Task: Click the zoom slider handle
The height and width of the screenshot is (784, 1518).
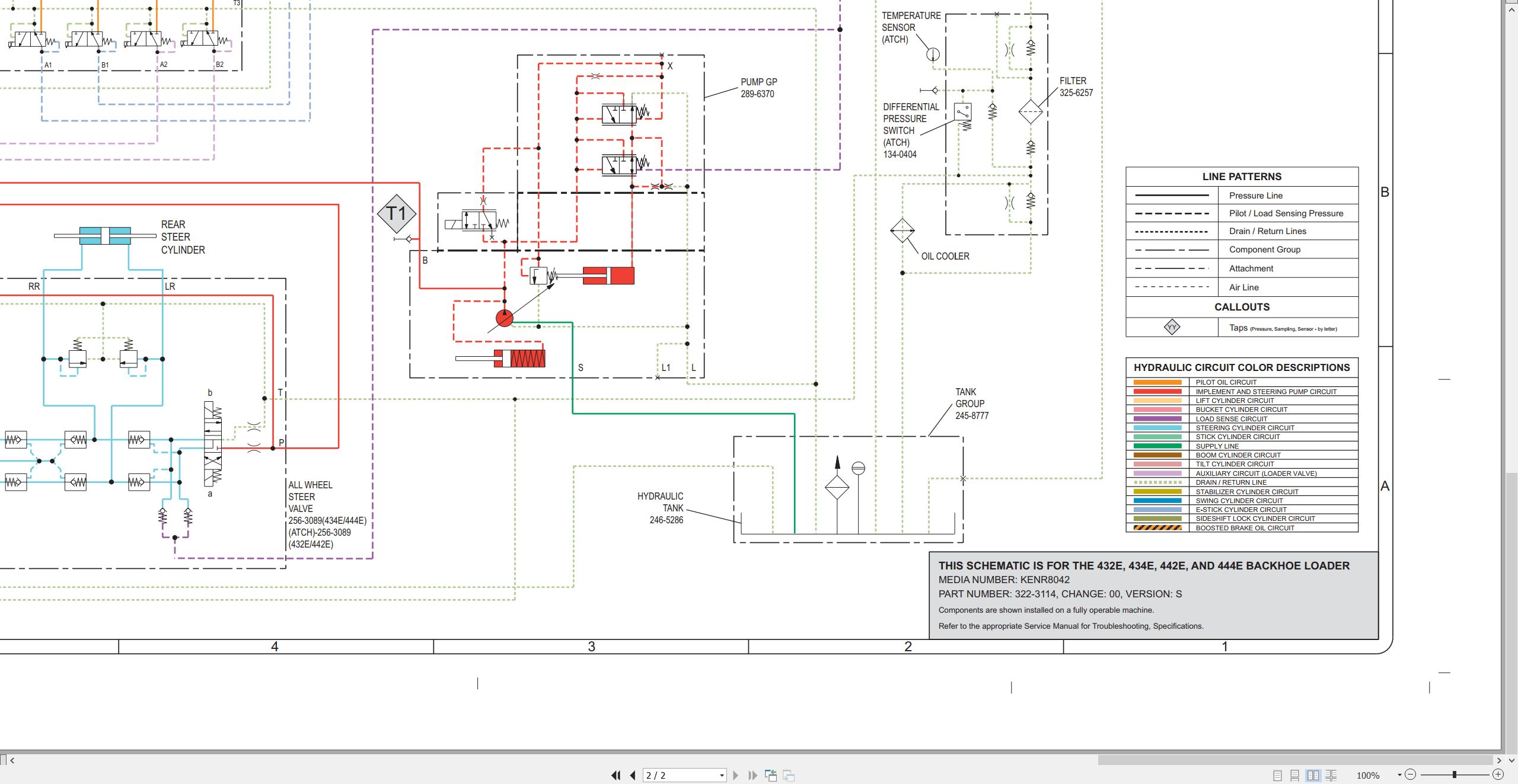Action: [1454, 775]
